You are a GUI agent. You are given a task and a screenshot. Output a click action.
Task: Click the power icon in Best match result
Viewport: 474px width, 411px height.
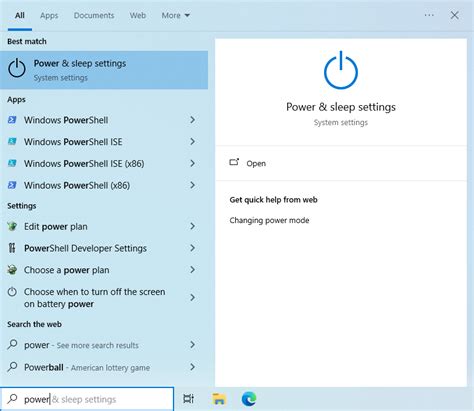(17, 68)
